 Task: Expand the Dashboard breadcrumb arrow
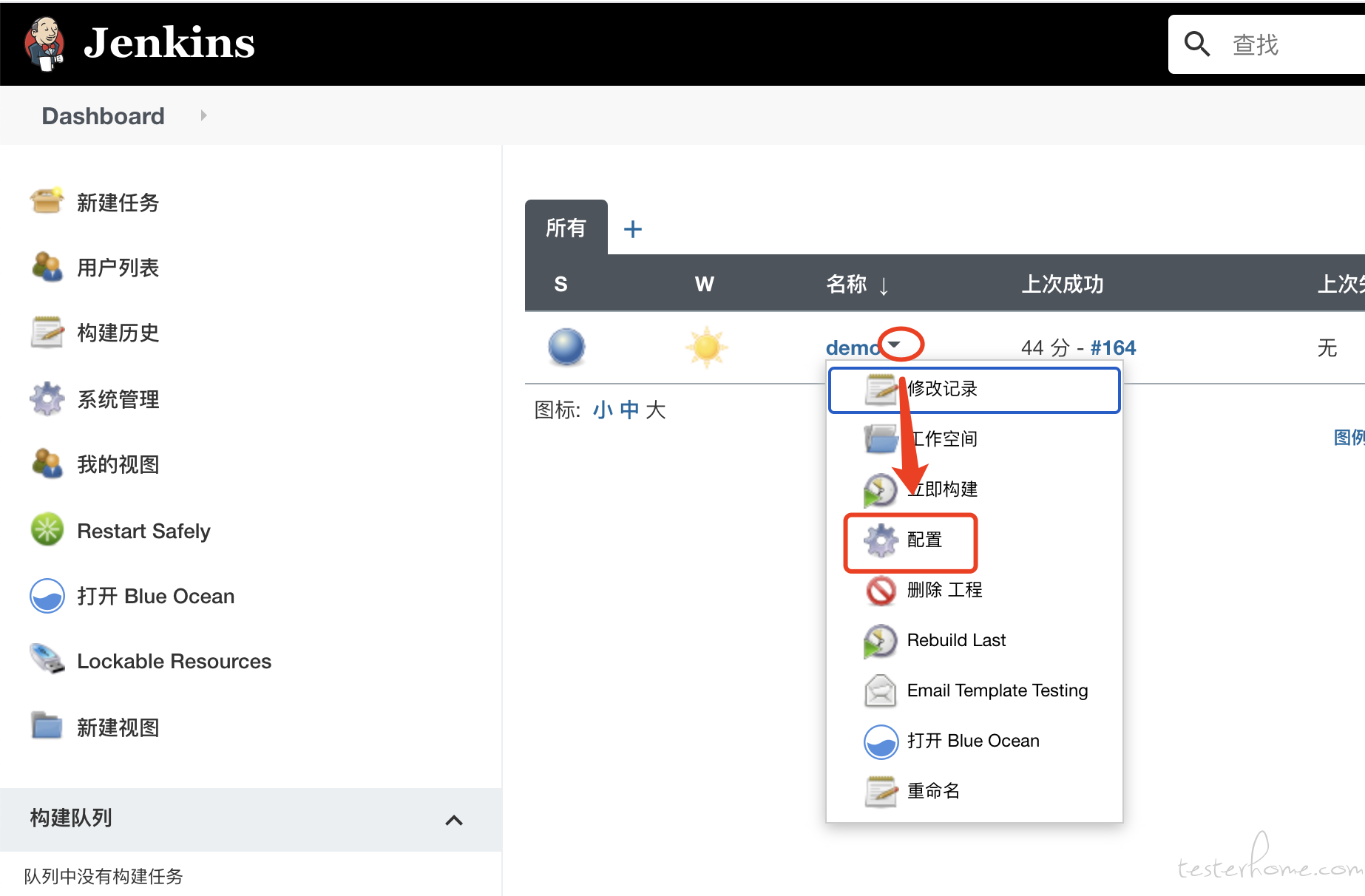pos(203,116)
